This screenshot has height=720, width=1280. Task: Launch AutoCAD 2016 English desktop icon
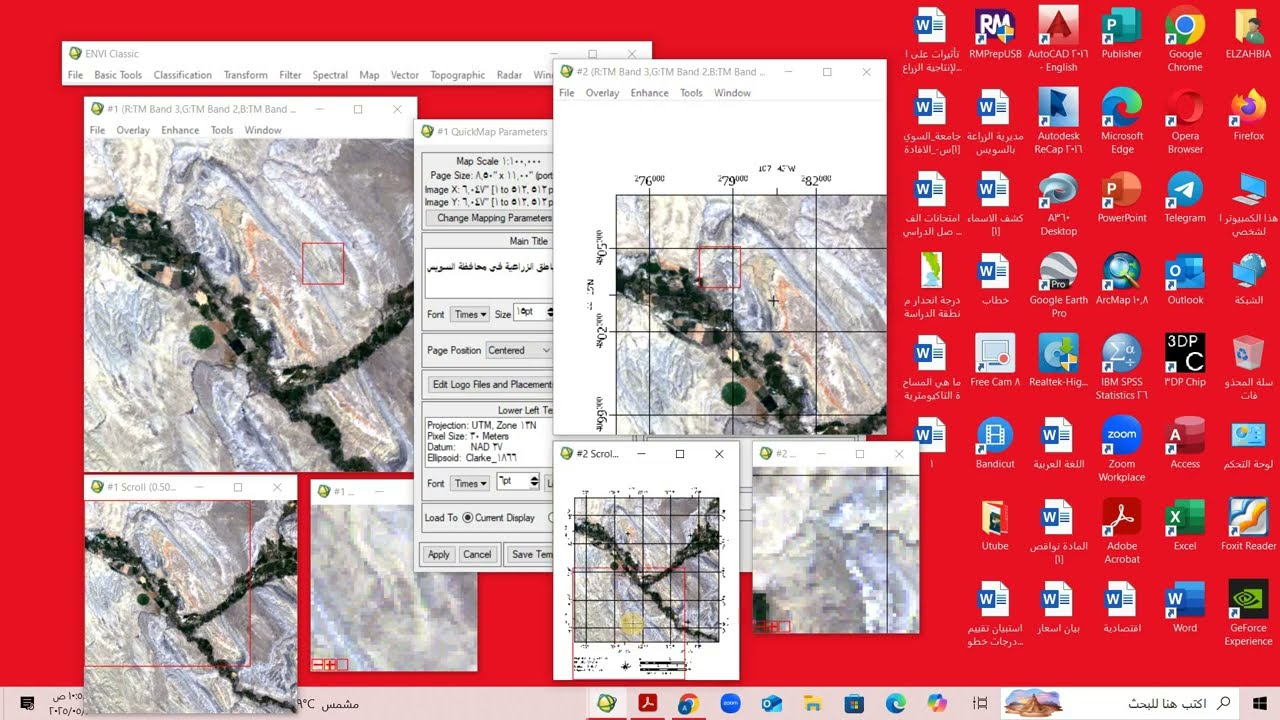tap(1058, 40)
